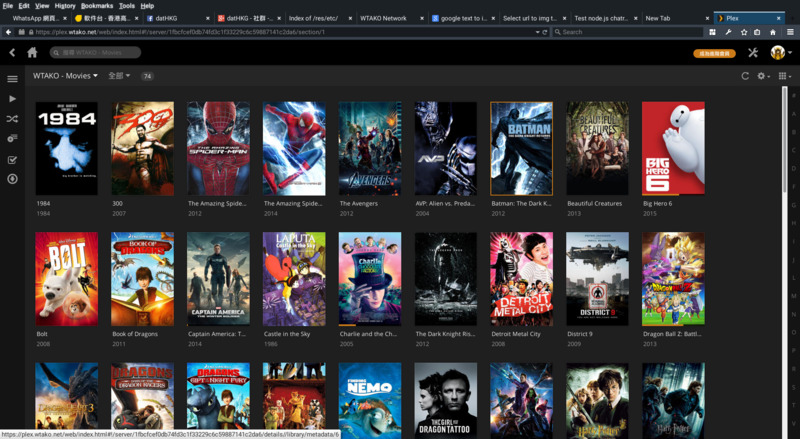
Task: Close the Plex browser tab
Action: click(779, 18)
